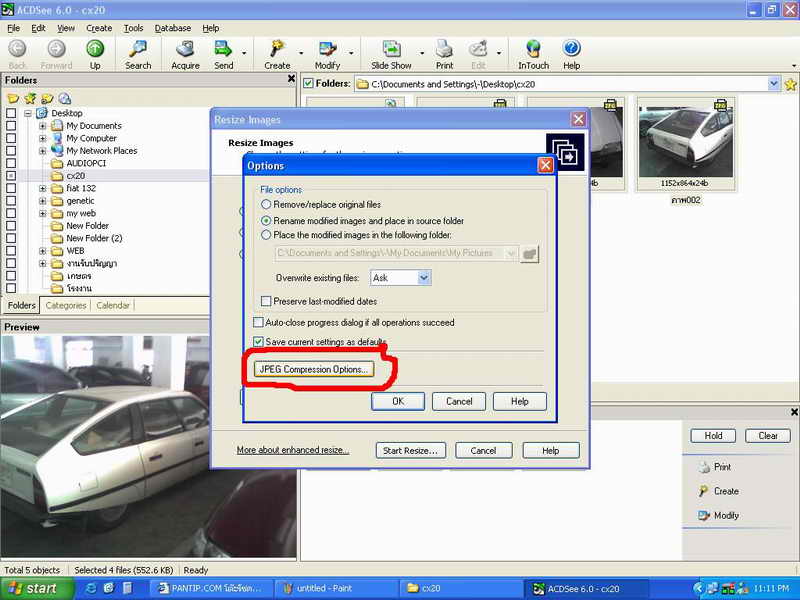
Task: Expand My Computer tree node
Action: click(x=43, y=138)
